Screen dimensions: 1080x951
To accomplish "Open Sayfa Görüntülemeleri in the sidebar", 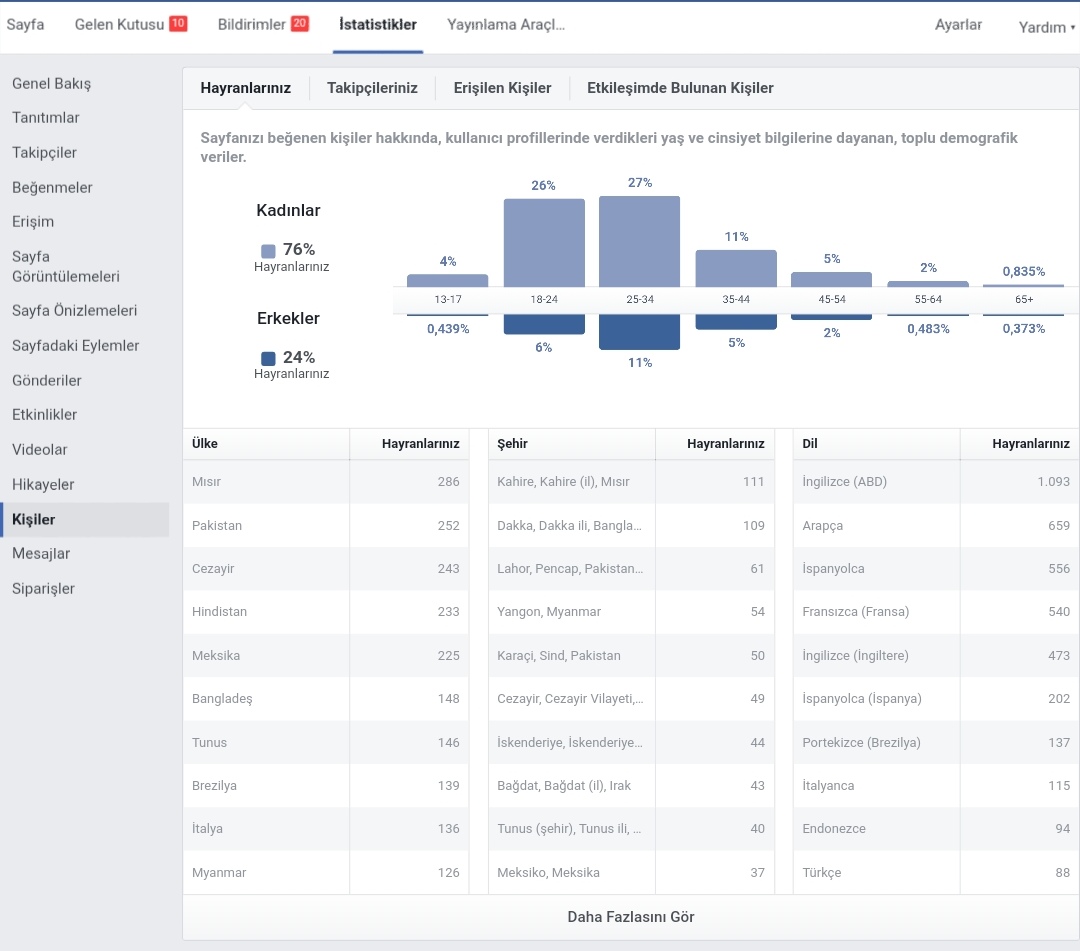I will (66, 267).
